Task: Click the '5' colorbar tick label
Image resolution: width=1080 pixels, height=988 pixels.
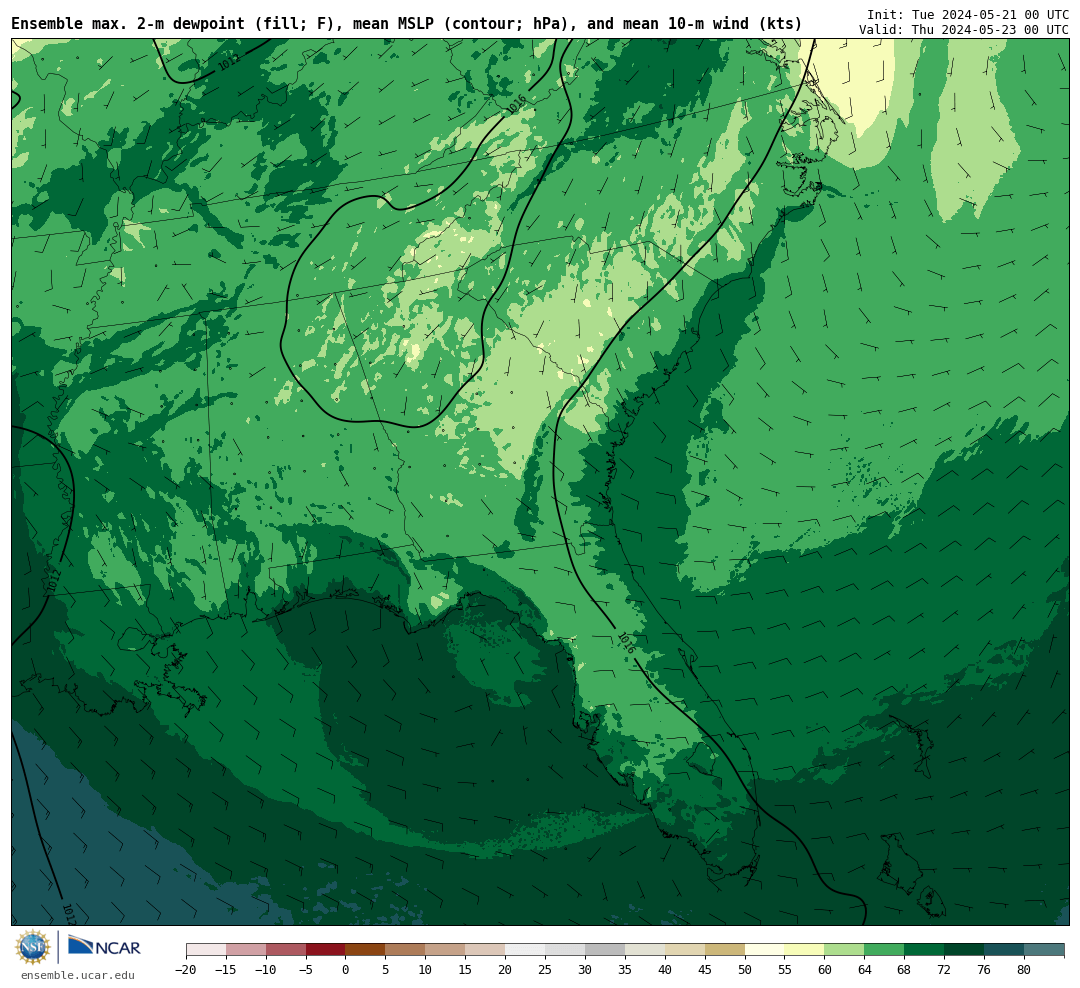Action: point(386,970)
